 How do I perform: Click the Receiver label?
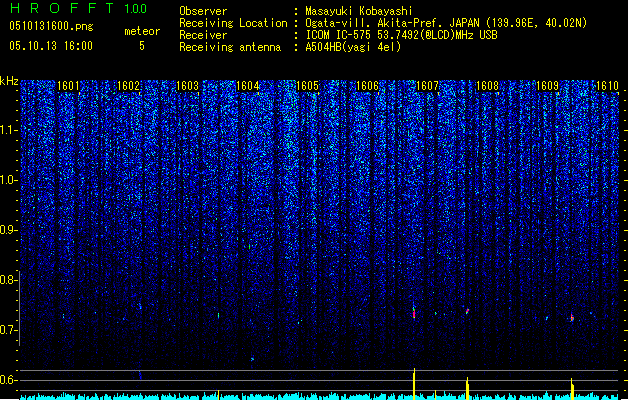click(x=203, y=35)
